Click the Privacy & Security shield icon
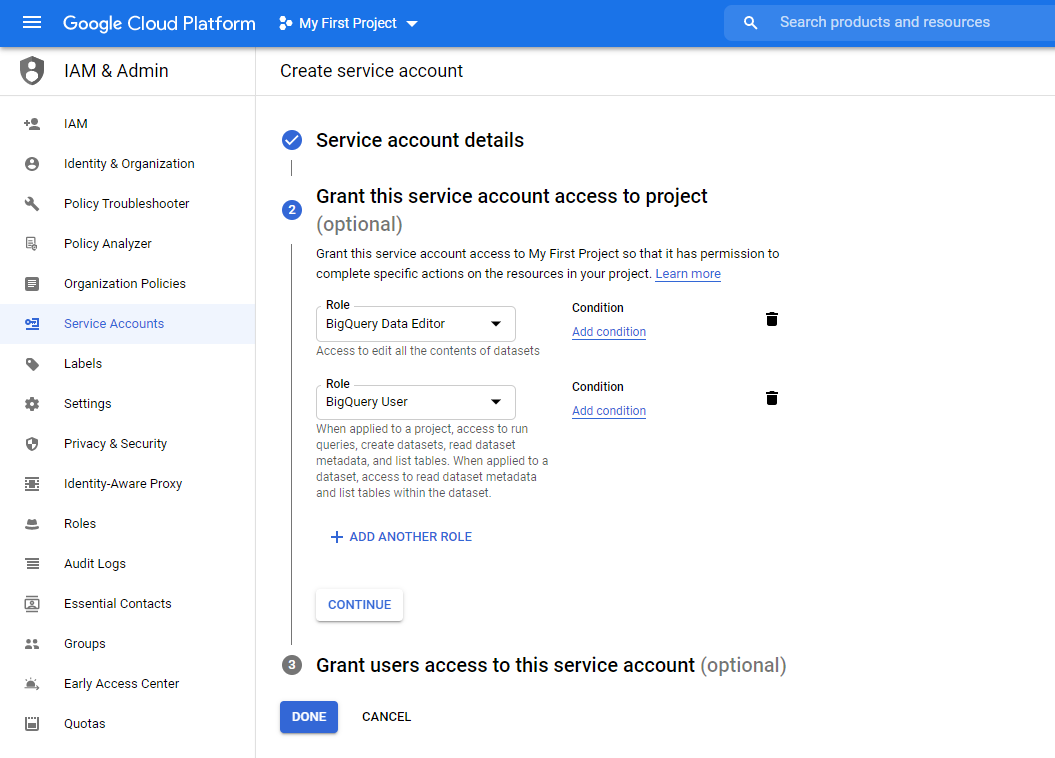1055x758 pixels. 32,444
